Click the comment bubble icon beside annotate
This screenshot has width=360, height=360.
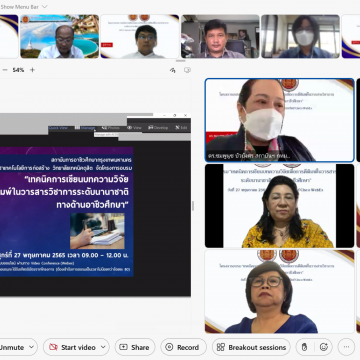[187, 70]
